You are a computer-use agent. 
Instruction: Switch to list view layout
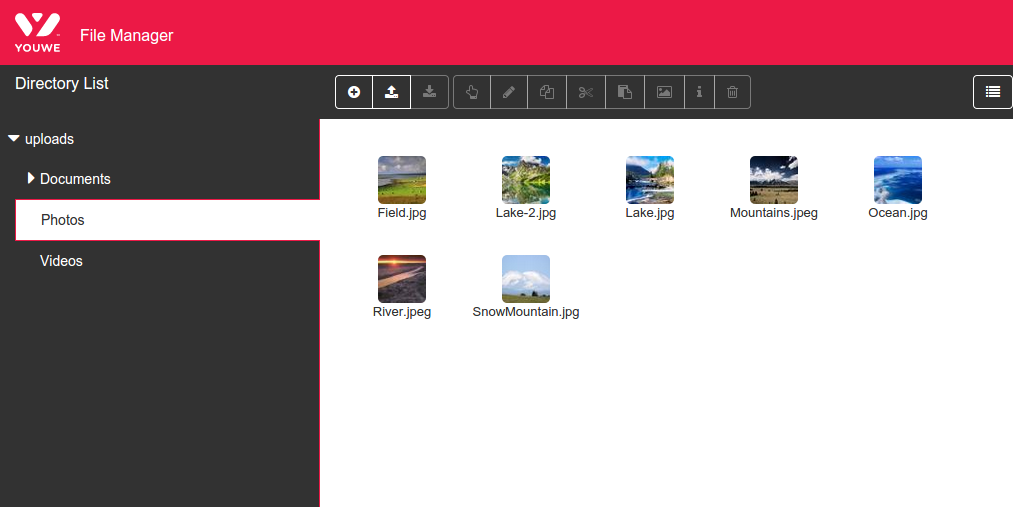[993, 92]
